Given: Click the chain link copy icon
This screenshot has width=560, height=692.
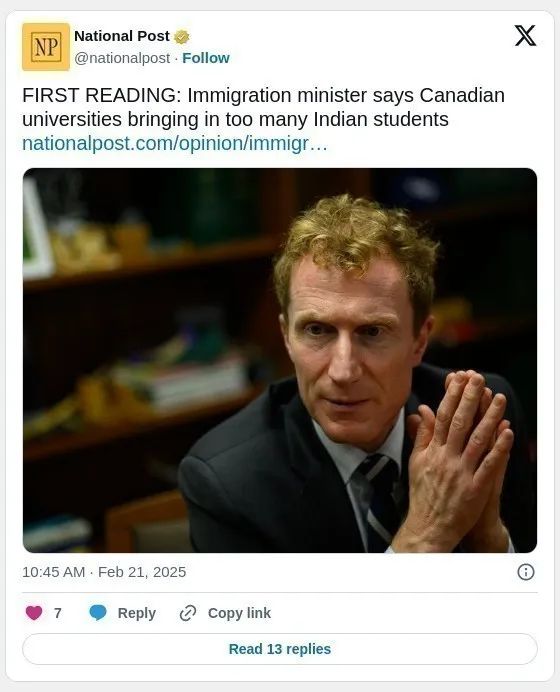Looking at the screenshot, I should [188, 613].
